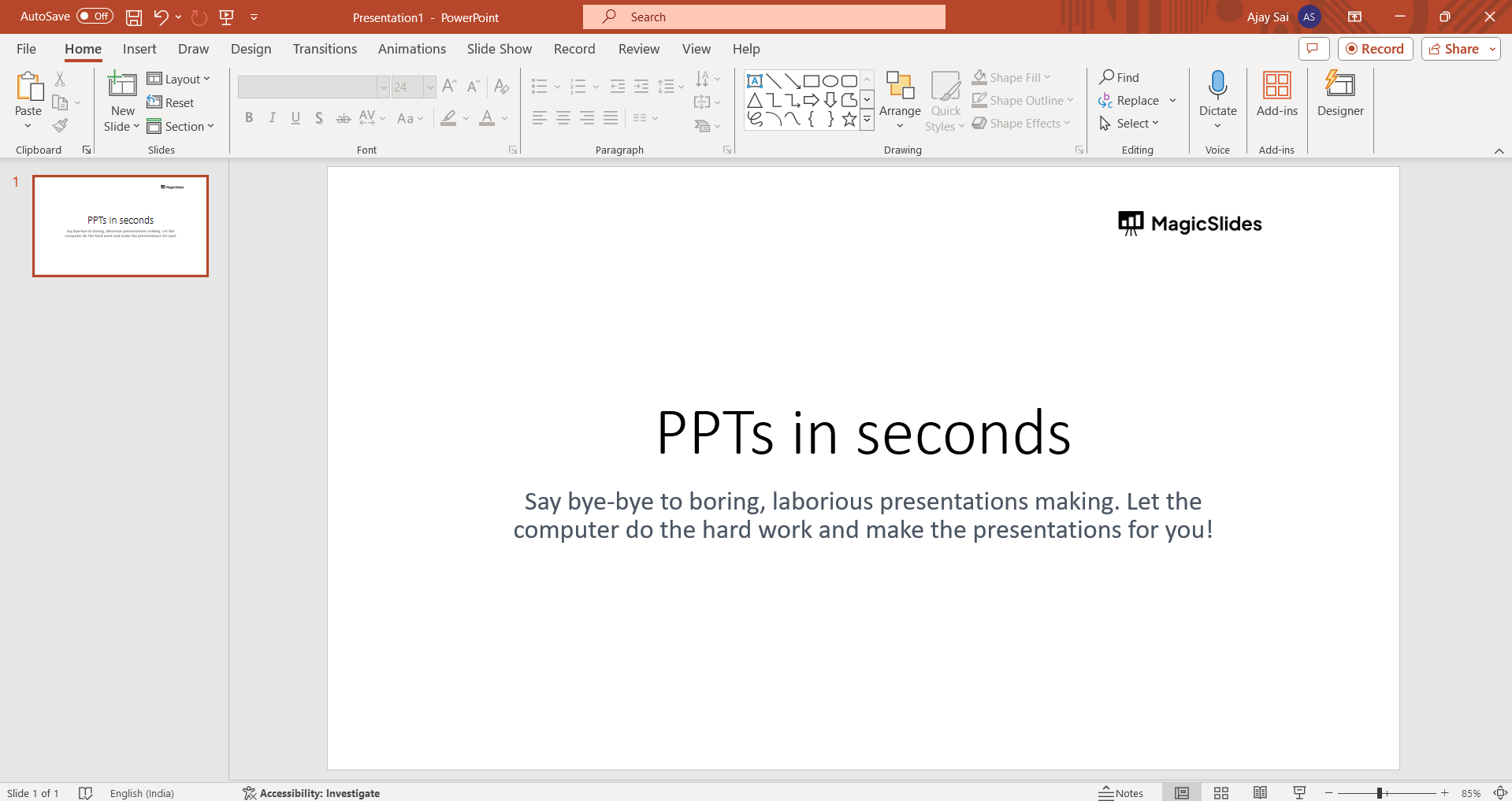Switch to the Transitions tab
This screenshot has width=1512, height=801.
[325, 49]
